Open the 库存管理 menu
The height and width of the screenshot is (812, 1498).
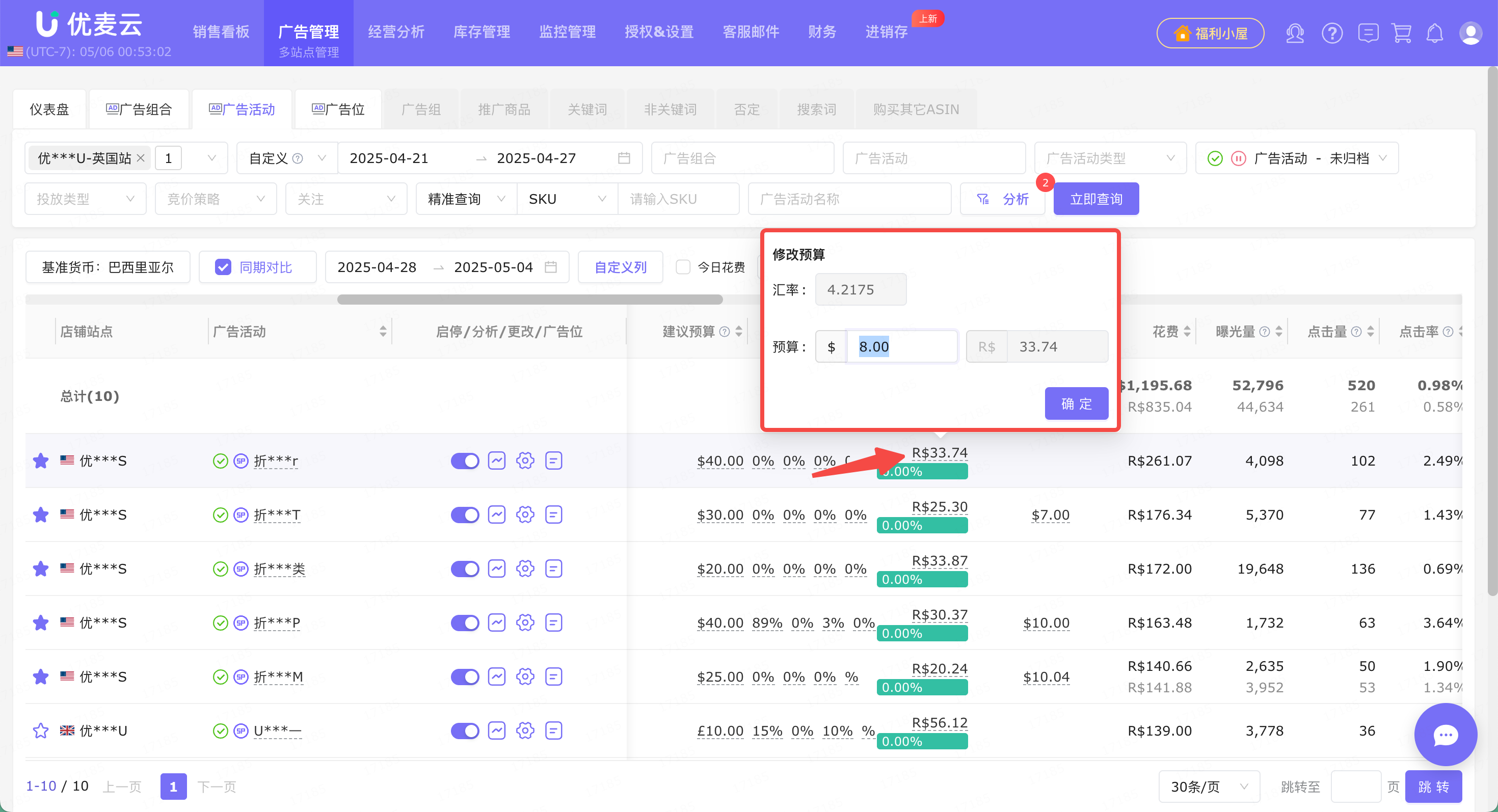pos(481,32)
